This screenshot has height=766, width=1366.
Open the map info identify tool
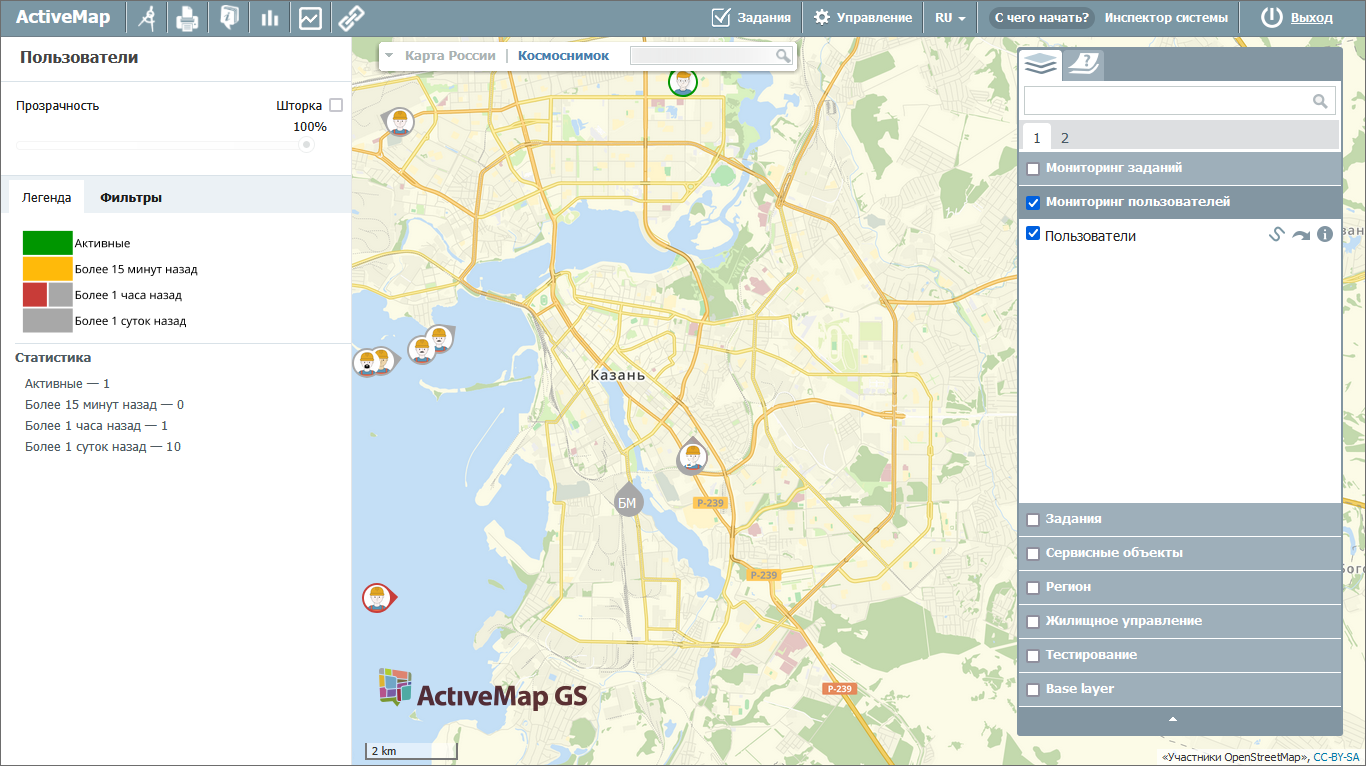pyautogui.click(x=228, y=17)
